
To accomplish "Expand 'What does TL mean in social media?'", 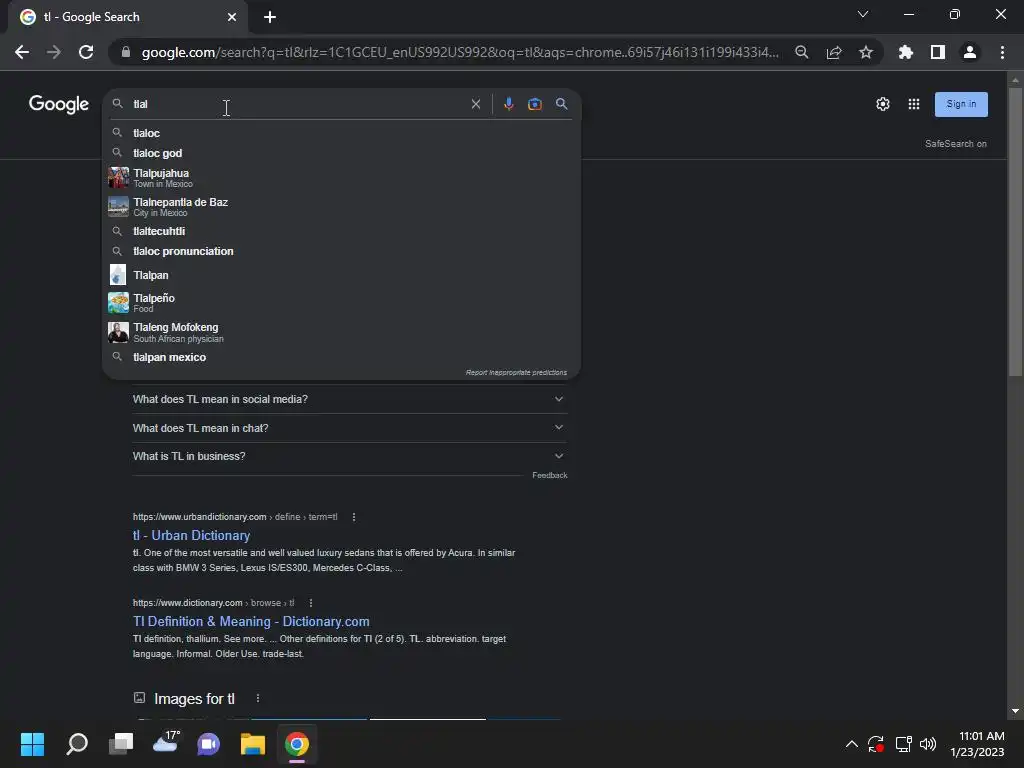I will 350,399.
